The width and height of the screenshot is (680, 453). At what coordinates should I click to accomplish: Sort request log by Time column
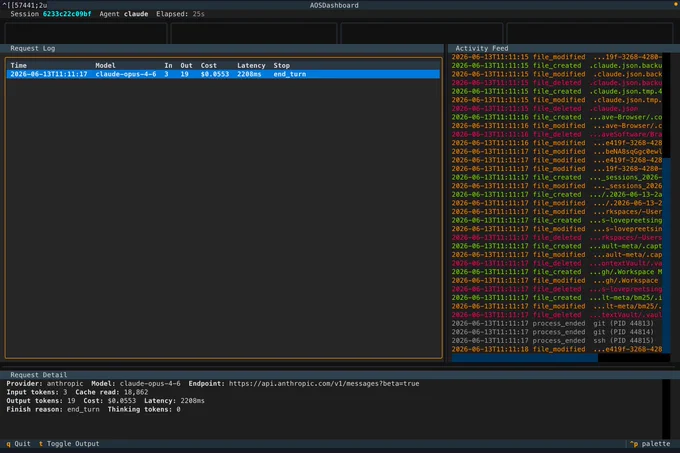click(19, 65)
